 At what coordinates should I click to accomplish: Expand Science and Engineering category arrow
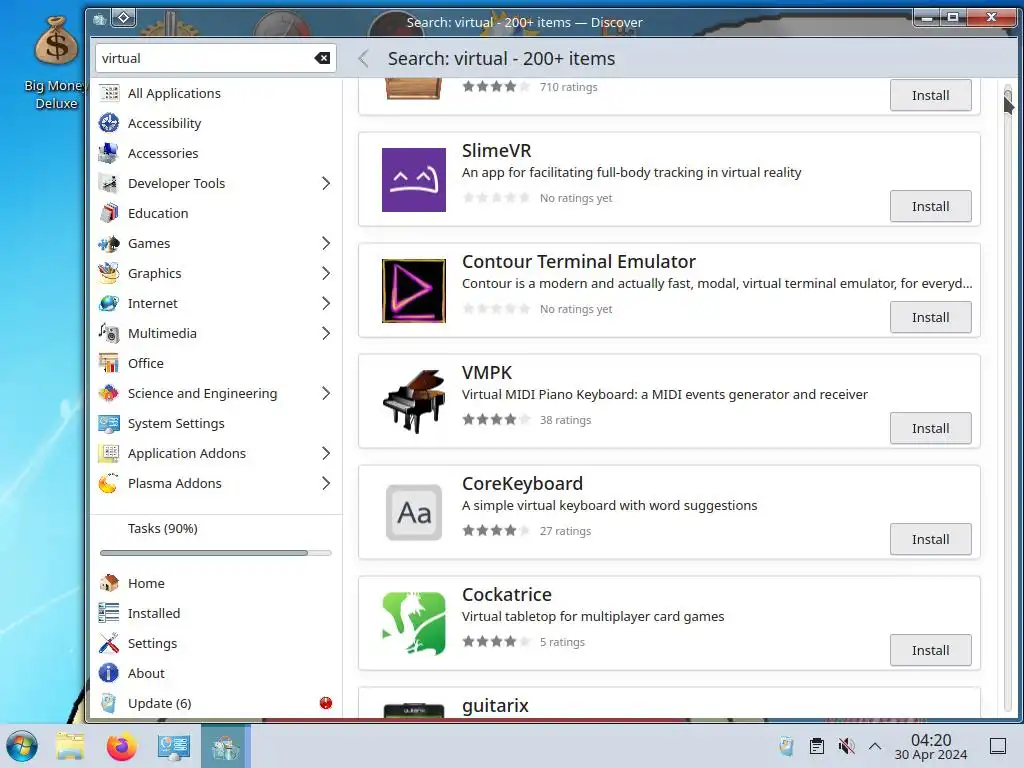[326, 394]
